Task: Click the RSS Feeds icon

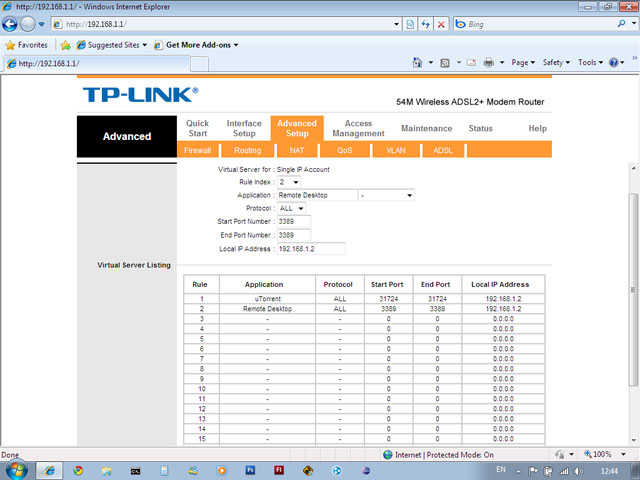Action: click(x=445, y=62)
